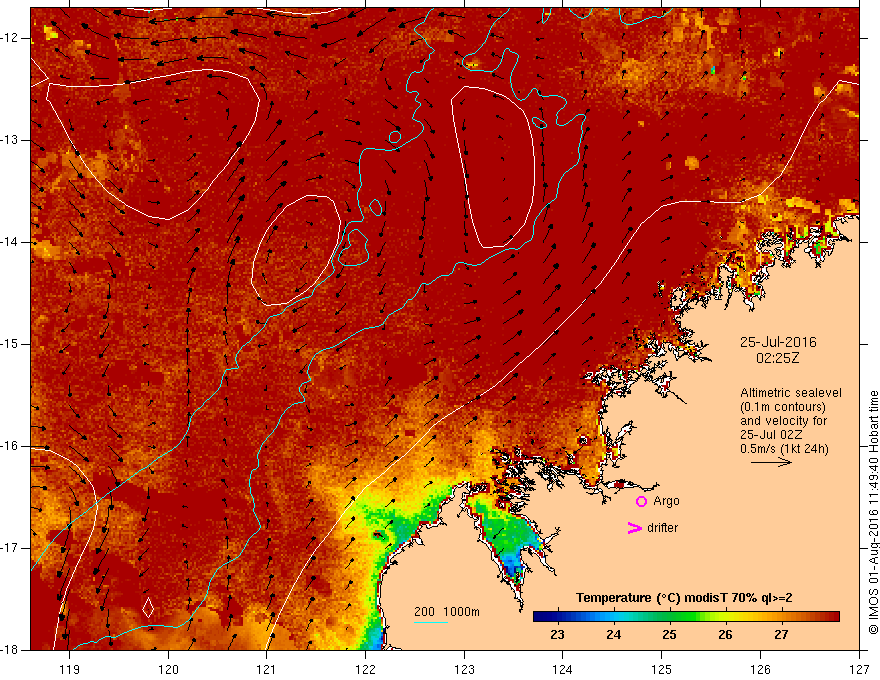
Task: Click the '-16' latitude axis label
Action: pos(10,446)
